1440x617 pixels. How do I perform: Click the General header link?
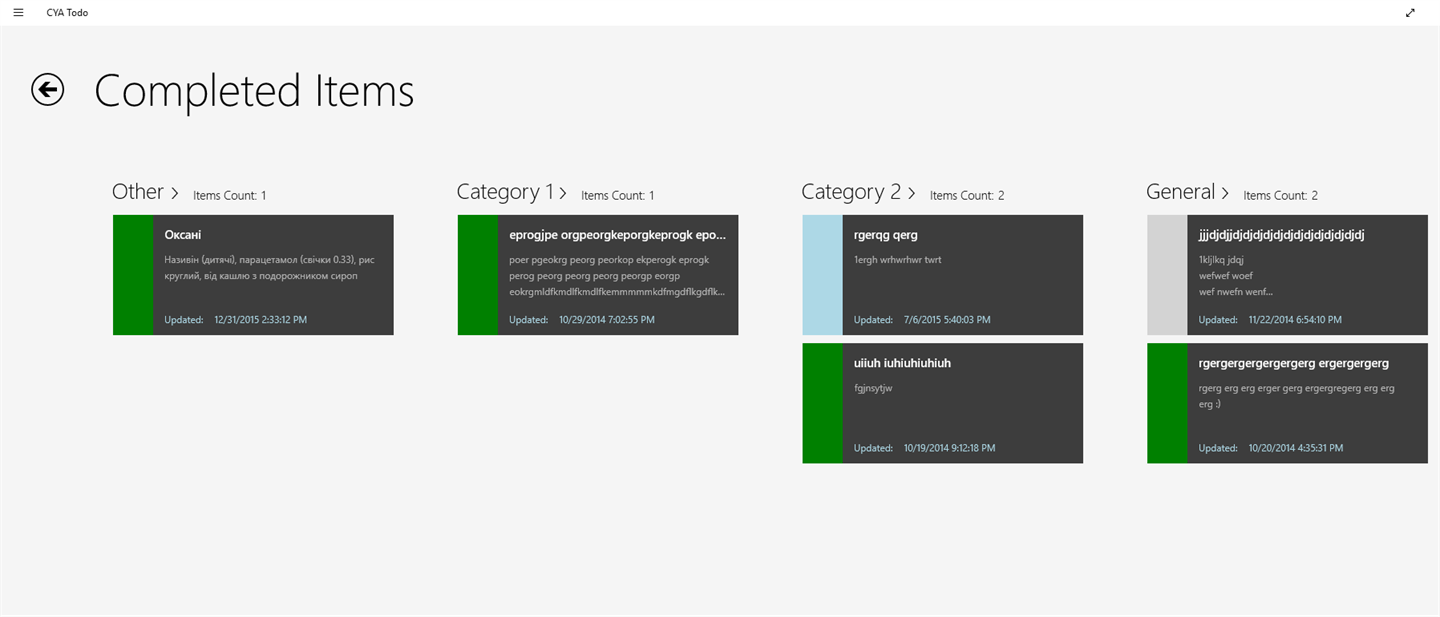(x=1180, y=192)
